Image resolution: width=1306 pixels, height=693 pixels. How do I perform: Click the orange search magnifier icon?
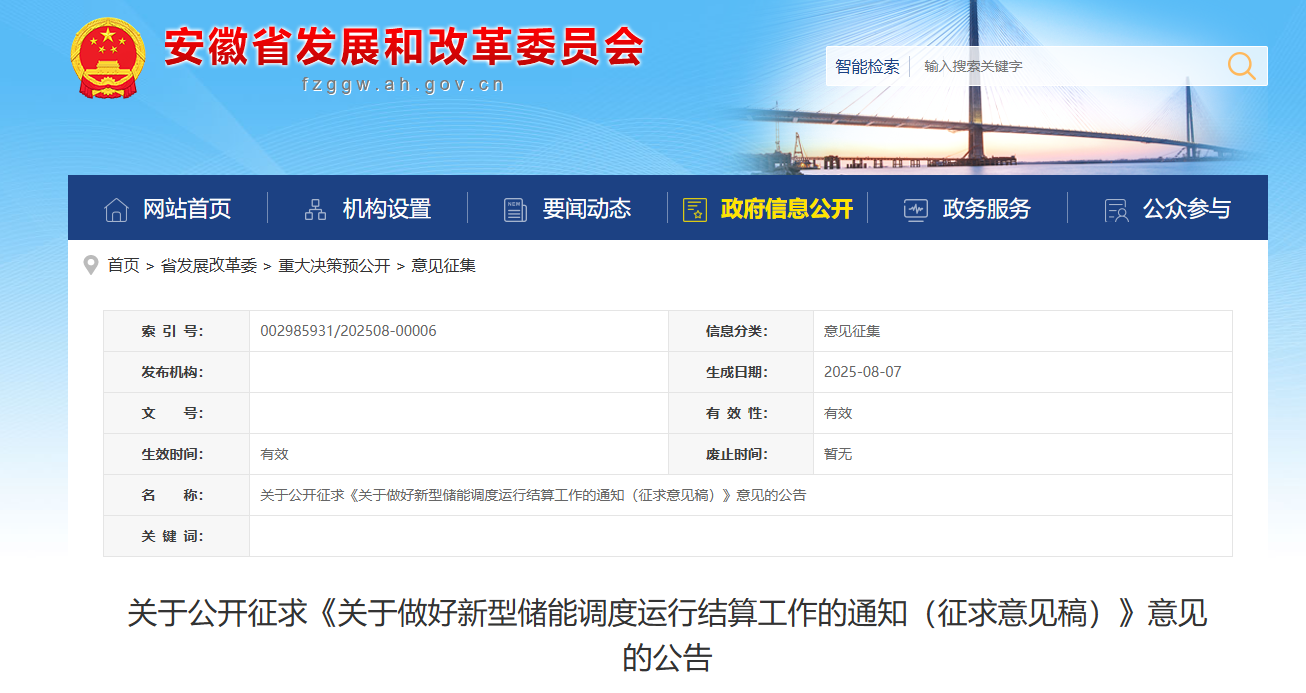(x=1241, y=66)
